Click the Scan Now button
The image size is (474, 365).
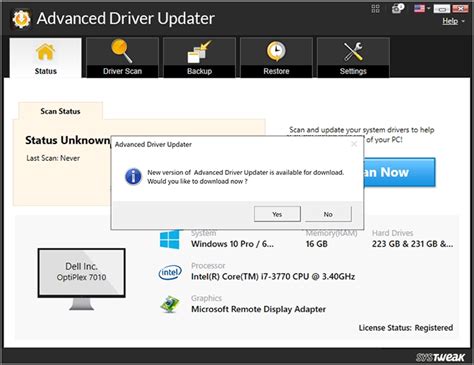point(399,172)
